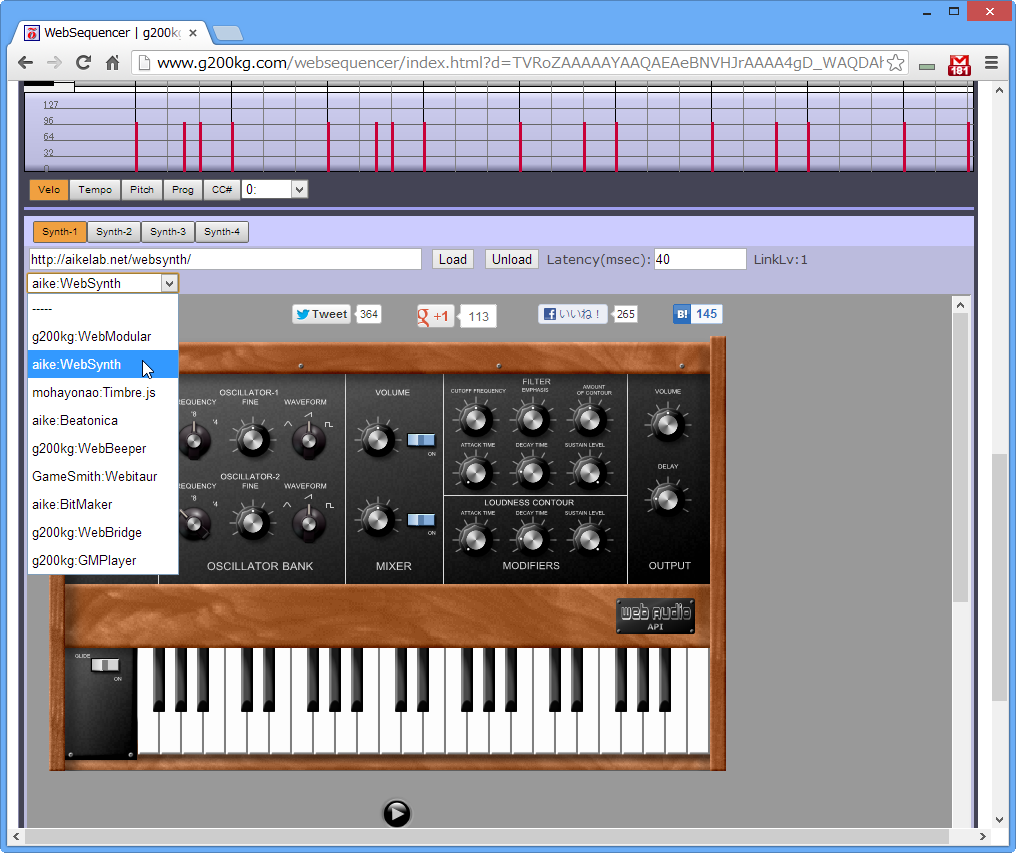Open a new browser tab

click(x=227, y=32)
